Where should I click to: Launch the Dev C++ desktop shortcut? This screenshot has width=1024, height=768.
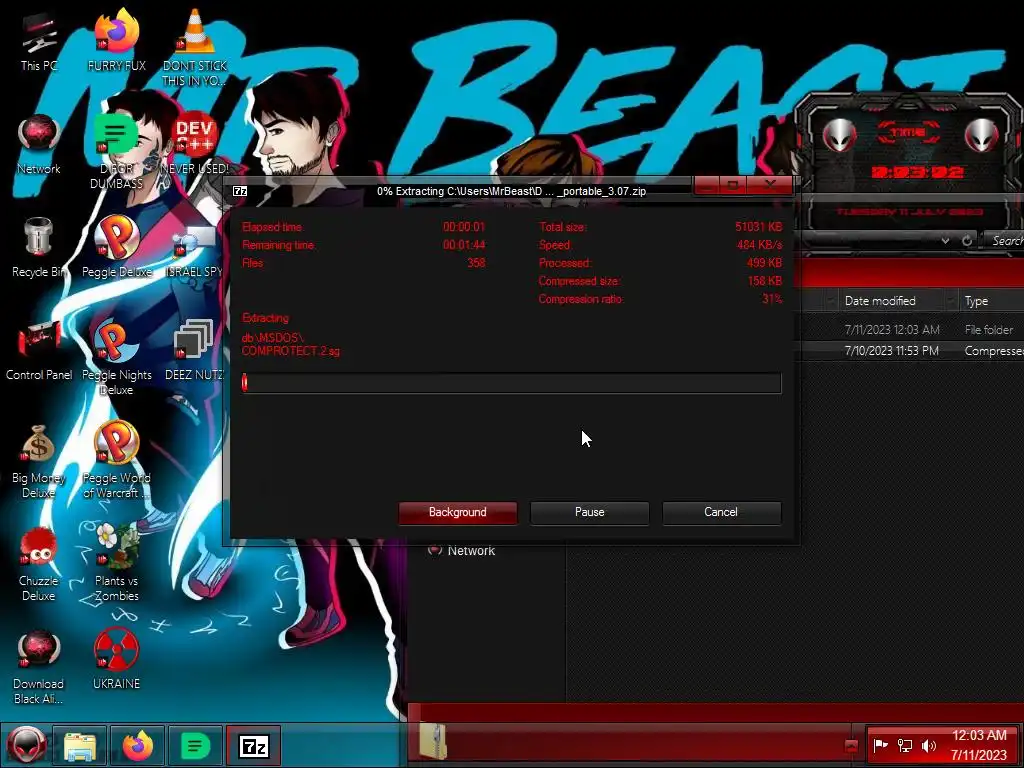[x=195, y=144]
